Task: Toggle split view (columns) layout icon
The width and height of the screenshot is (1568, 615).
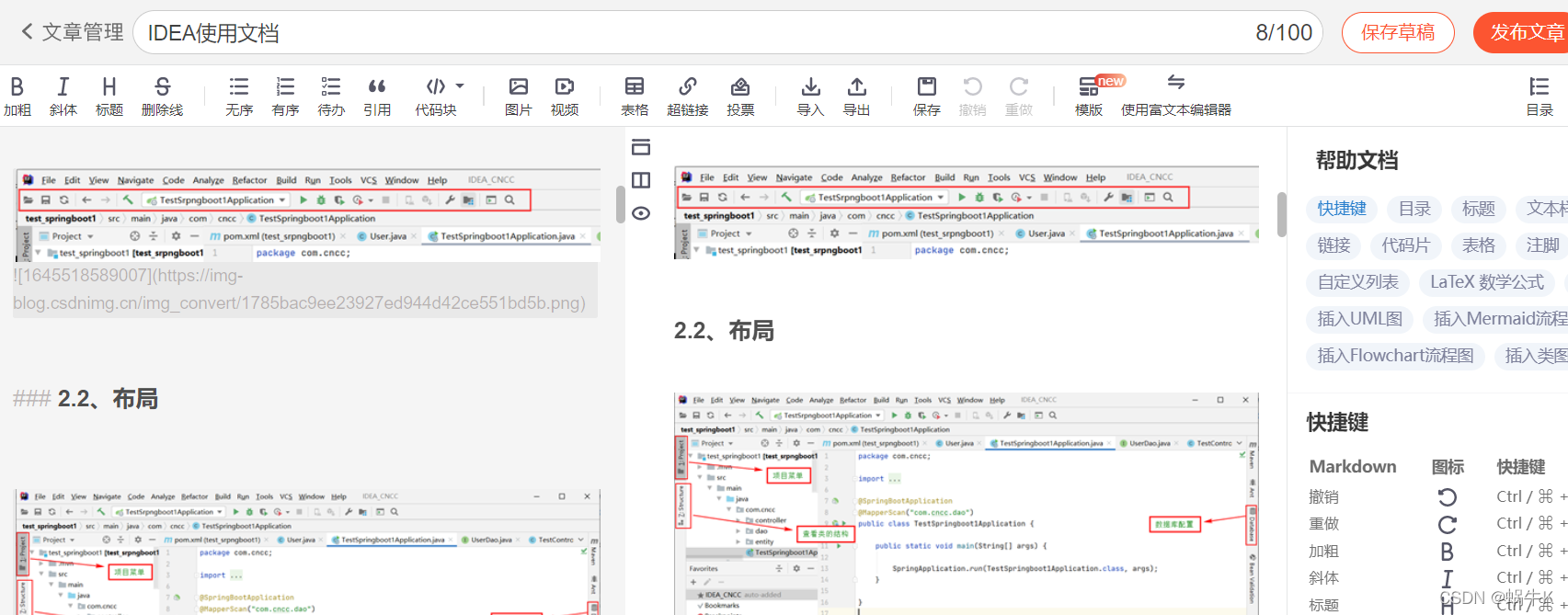Action: [x=641, y=180]
